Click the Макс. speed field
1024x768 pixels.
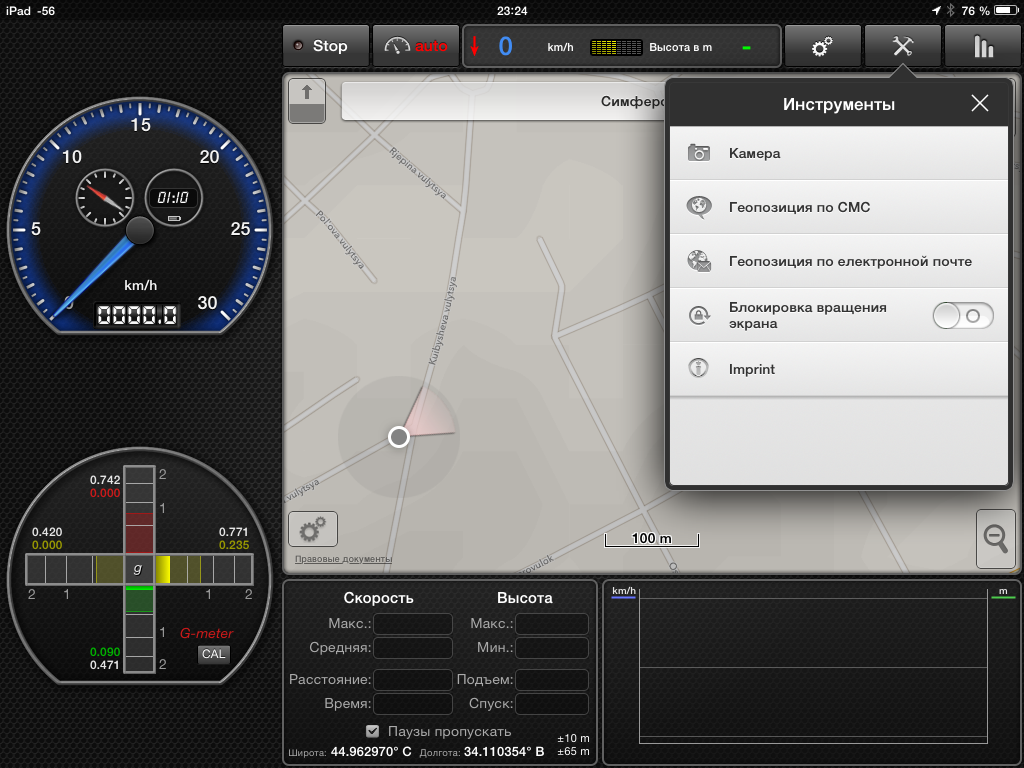point(413,624)
